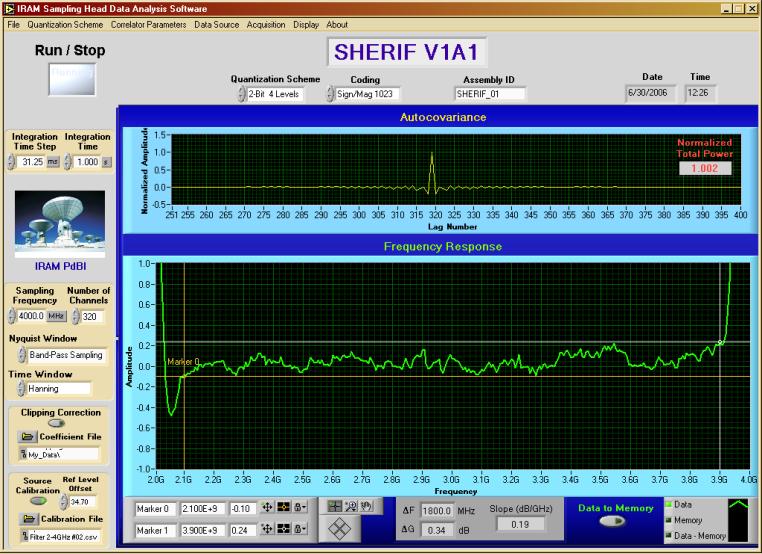Open Marker 1 lock dropdown
762x554 pixels.
click(x=301, y=529)
